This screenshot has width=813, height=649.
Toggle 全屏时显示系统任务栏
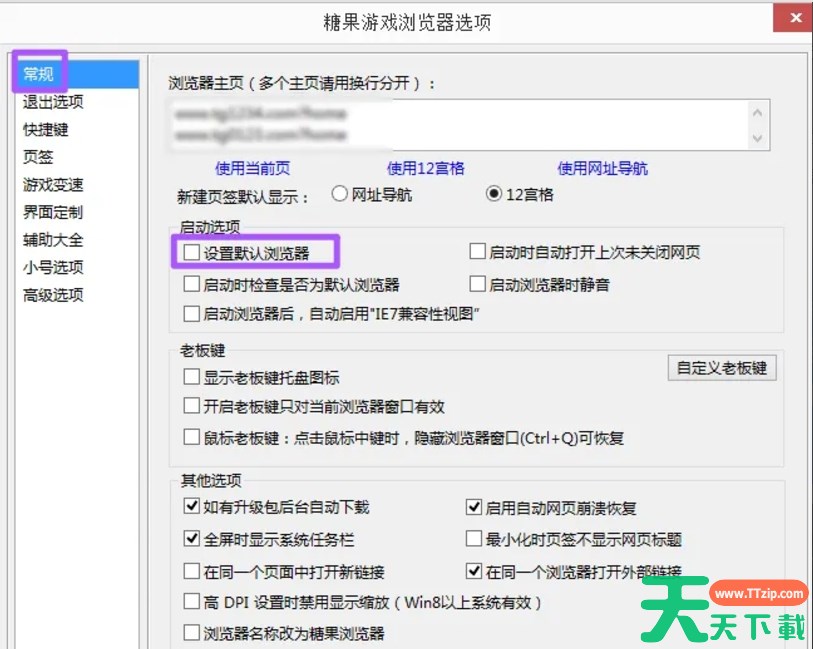point(190,538)
